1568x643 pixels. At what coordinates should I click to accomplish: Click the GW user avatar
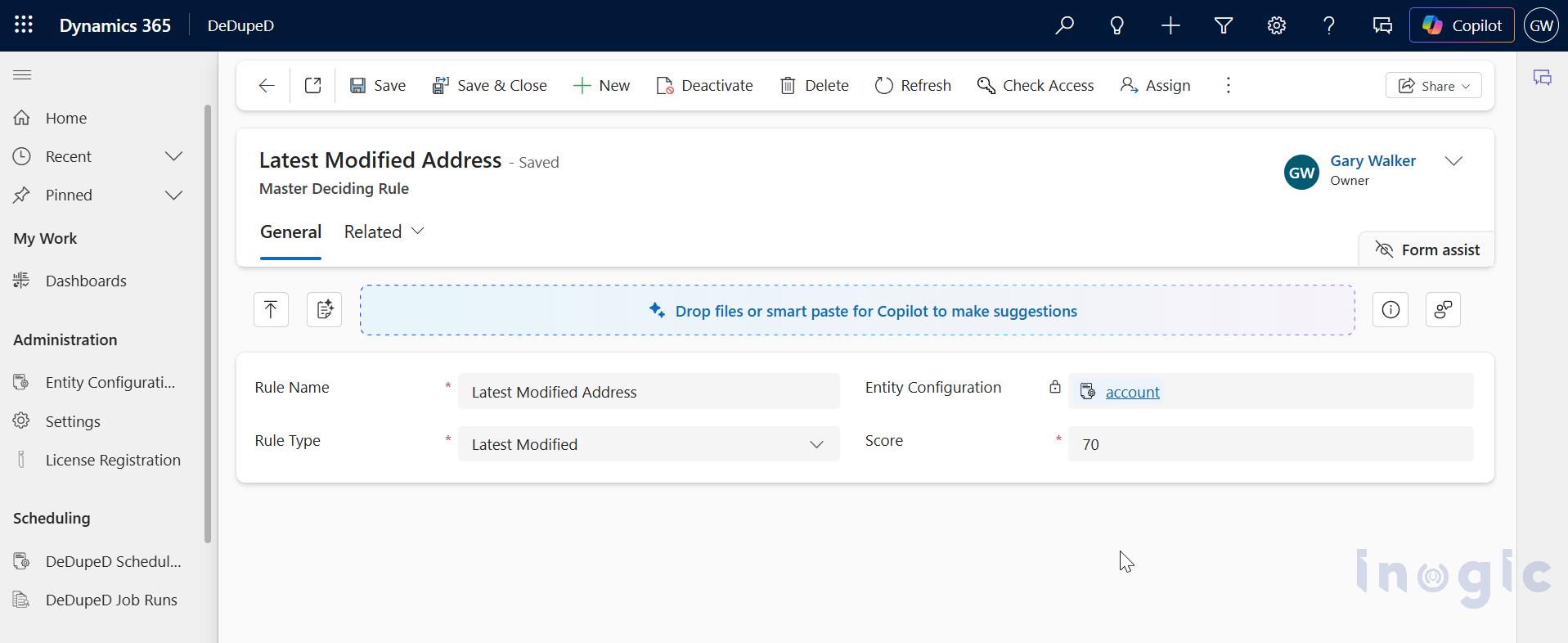pos(1541,25)
